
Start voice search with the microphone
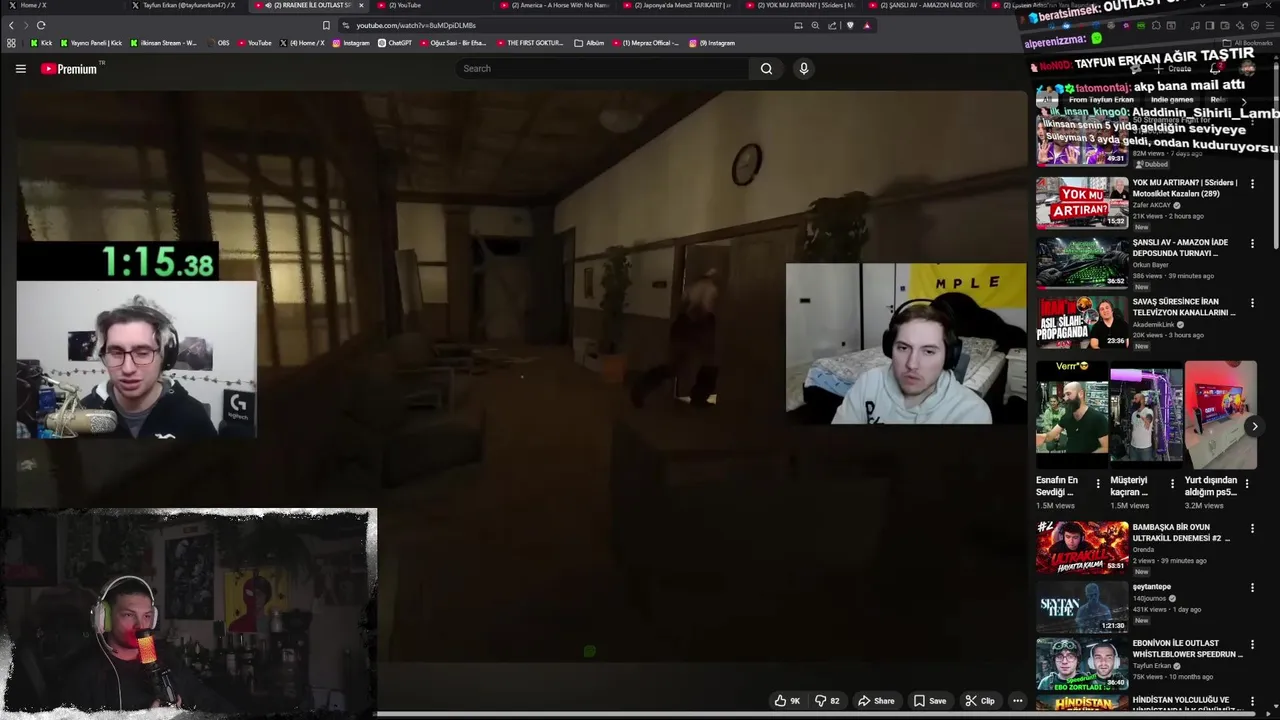tap(803, 68)
